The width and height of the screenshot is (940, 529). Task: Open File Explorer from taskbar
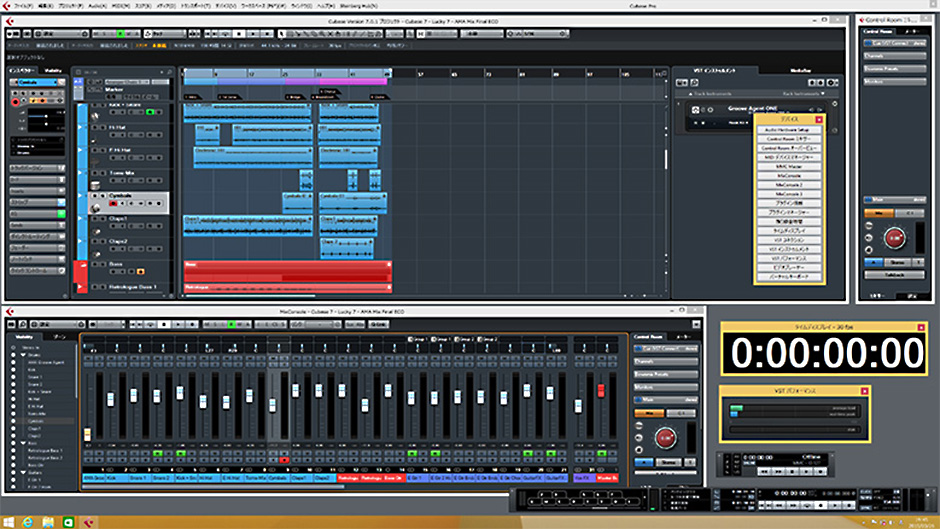[x=48, y=522]
